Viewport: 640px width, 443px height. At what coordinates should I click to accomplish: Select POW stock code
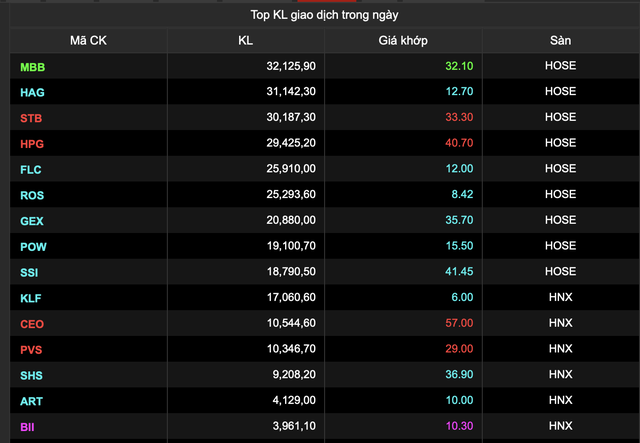(33, 246)
